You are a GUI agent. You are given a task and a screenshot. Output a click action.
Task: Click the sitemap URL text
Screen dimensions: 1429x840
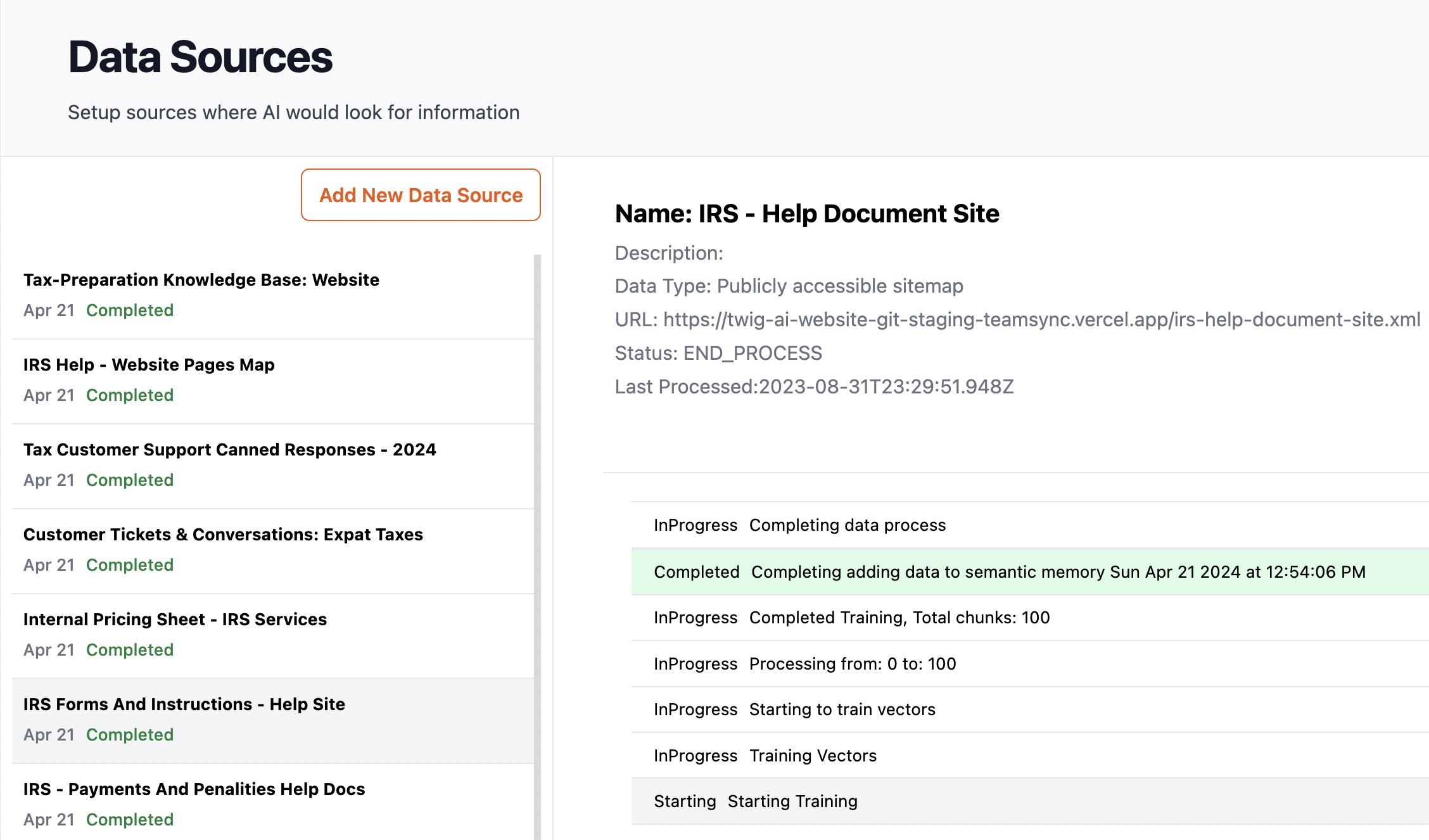coord(1041,319)
